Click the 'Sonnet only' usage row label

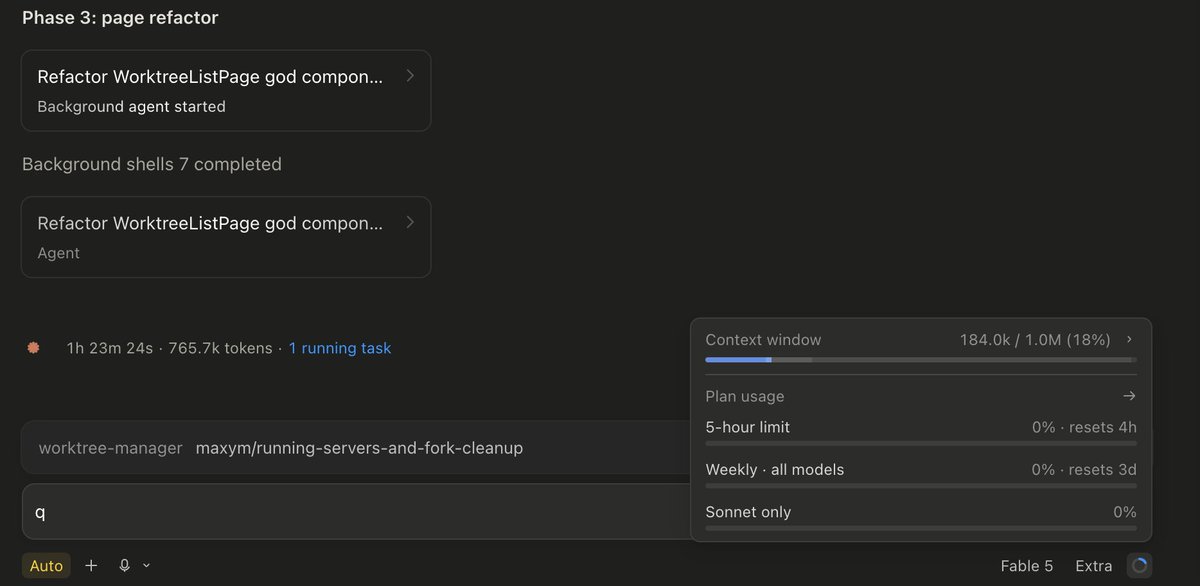pos(748,512)
